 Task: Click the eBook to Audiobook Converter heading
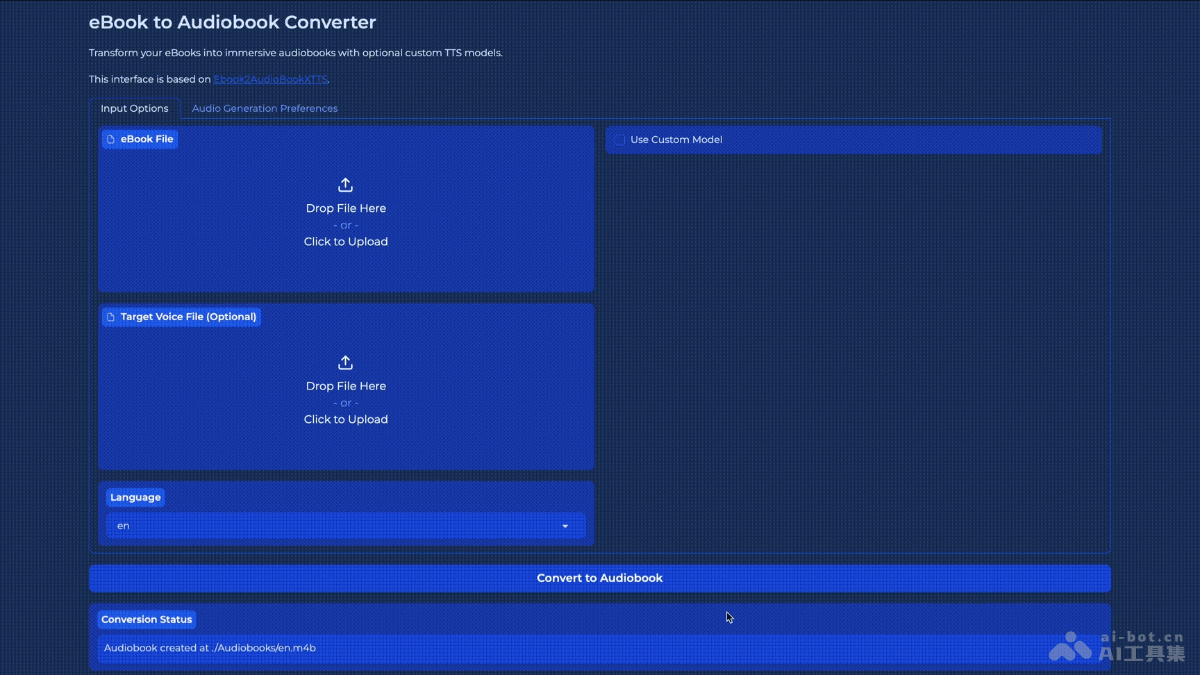(x=232, y=22)
